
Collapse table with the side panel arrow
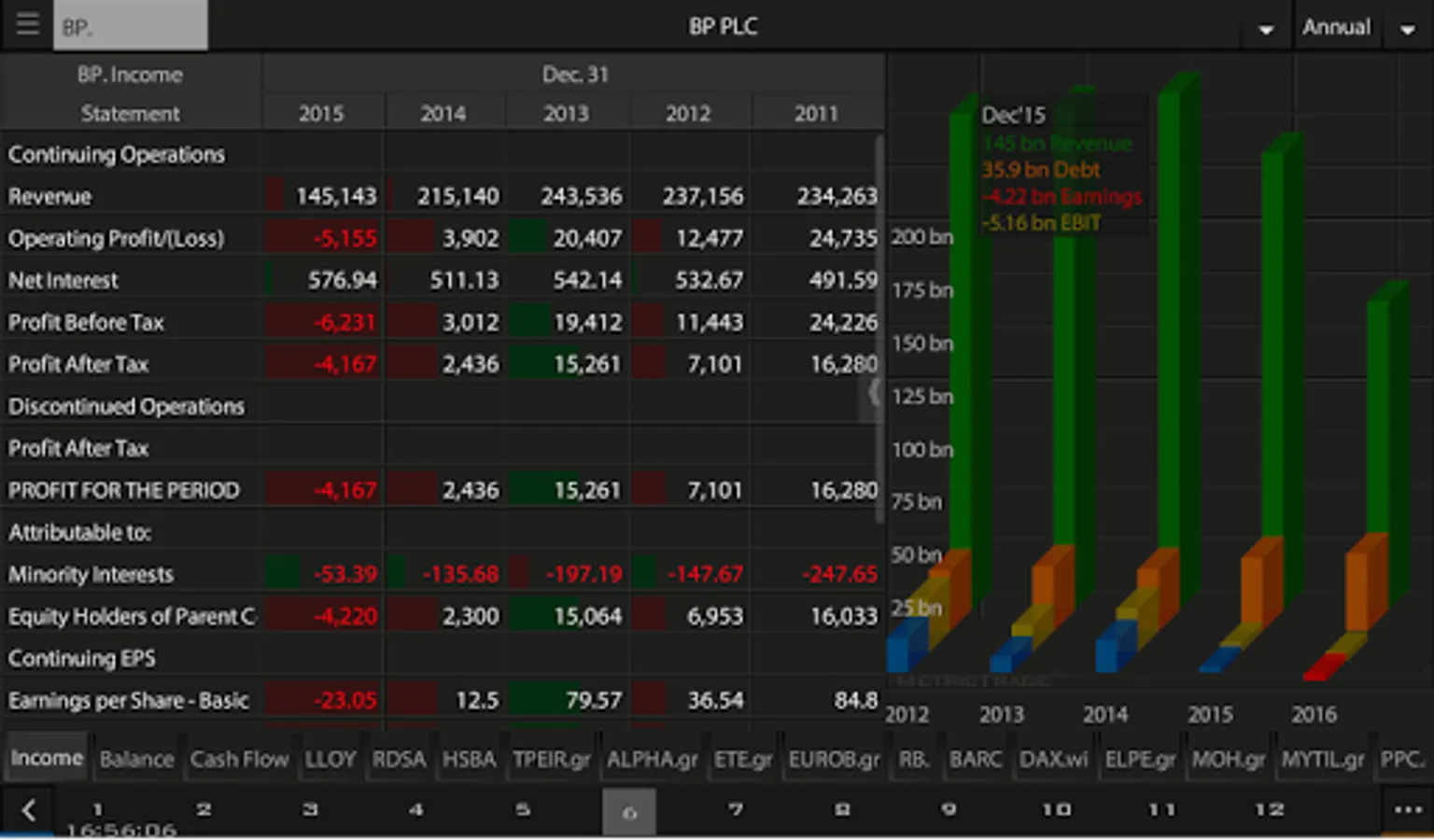pos(874,393)
